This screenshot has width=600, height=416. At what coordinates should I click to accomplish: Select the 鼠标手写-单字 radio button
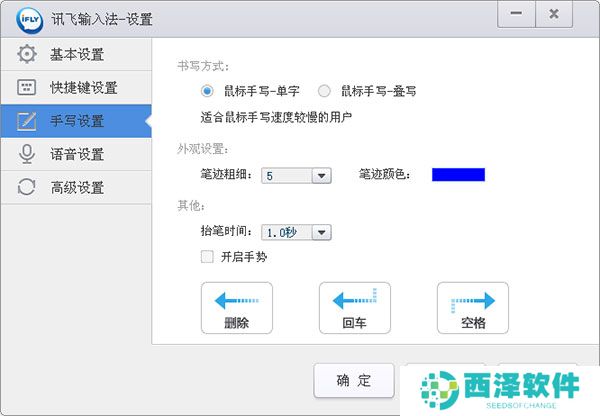coord(207,91)
